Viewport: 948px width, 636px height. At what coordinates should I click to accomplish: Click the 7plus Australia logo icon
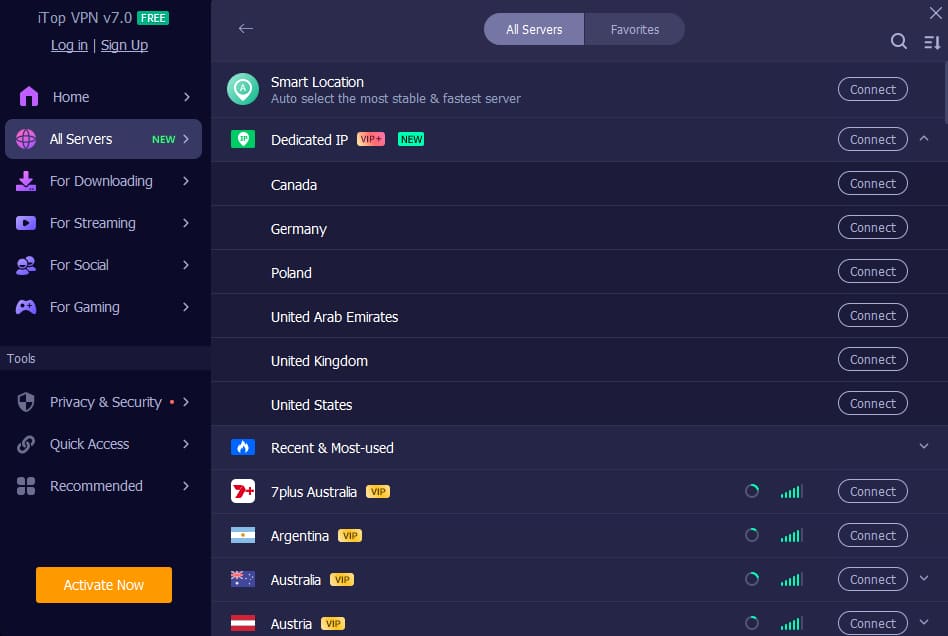(x=243, y=491)
